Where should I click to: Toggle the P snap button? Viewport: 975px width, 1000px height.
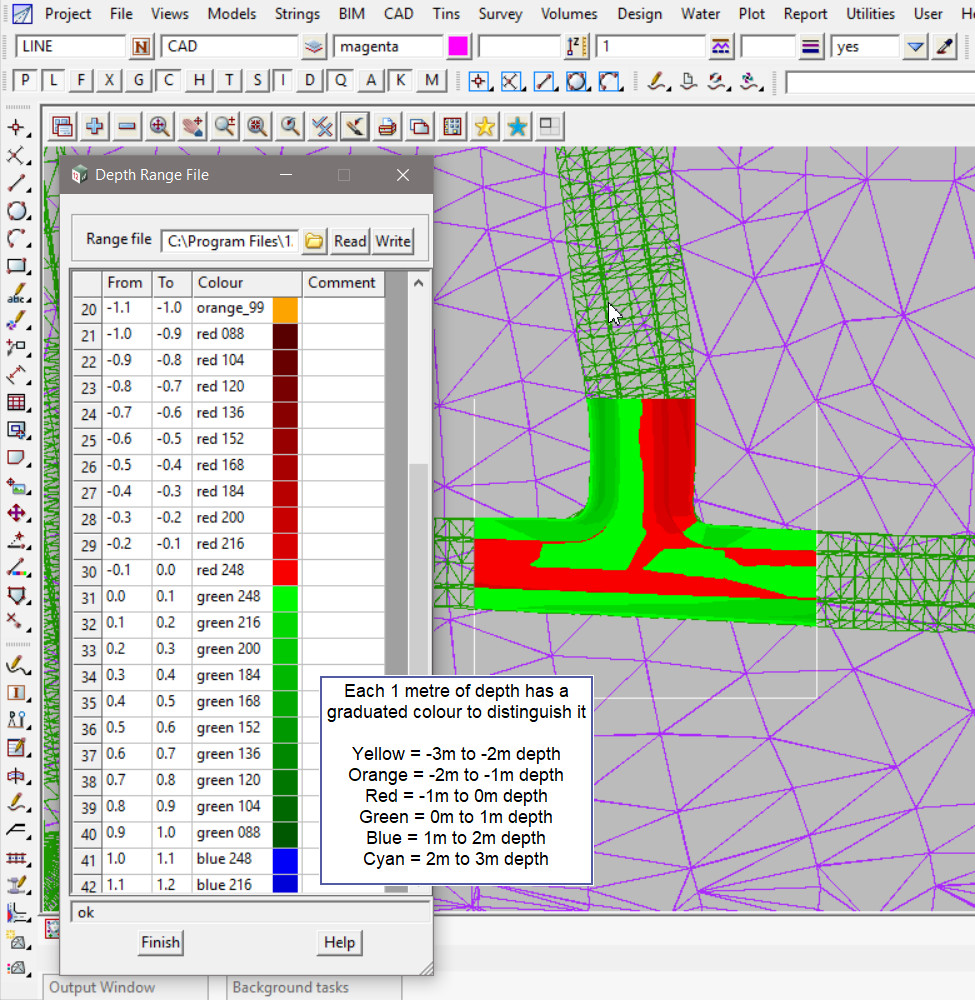(x=25, y=81)
